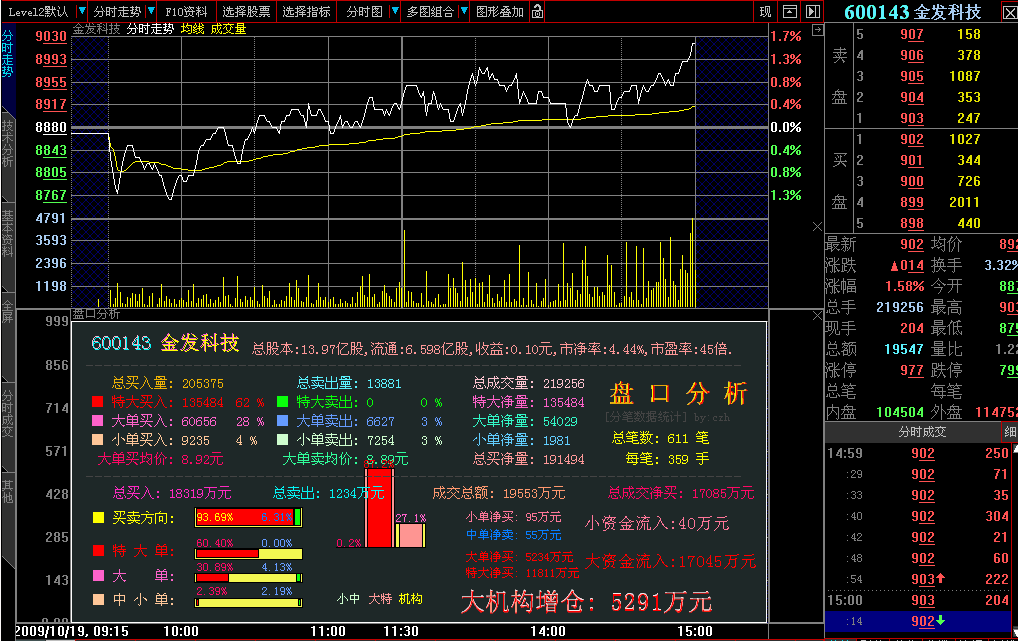Click the 大机构增仓: 5291万元 text
The width and height of the screenshot is (1018, 641).
tap(586, 602)
